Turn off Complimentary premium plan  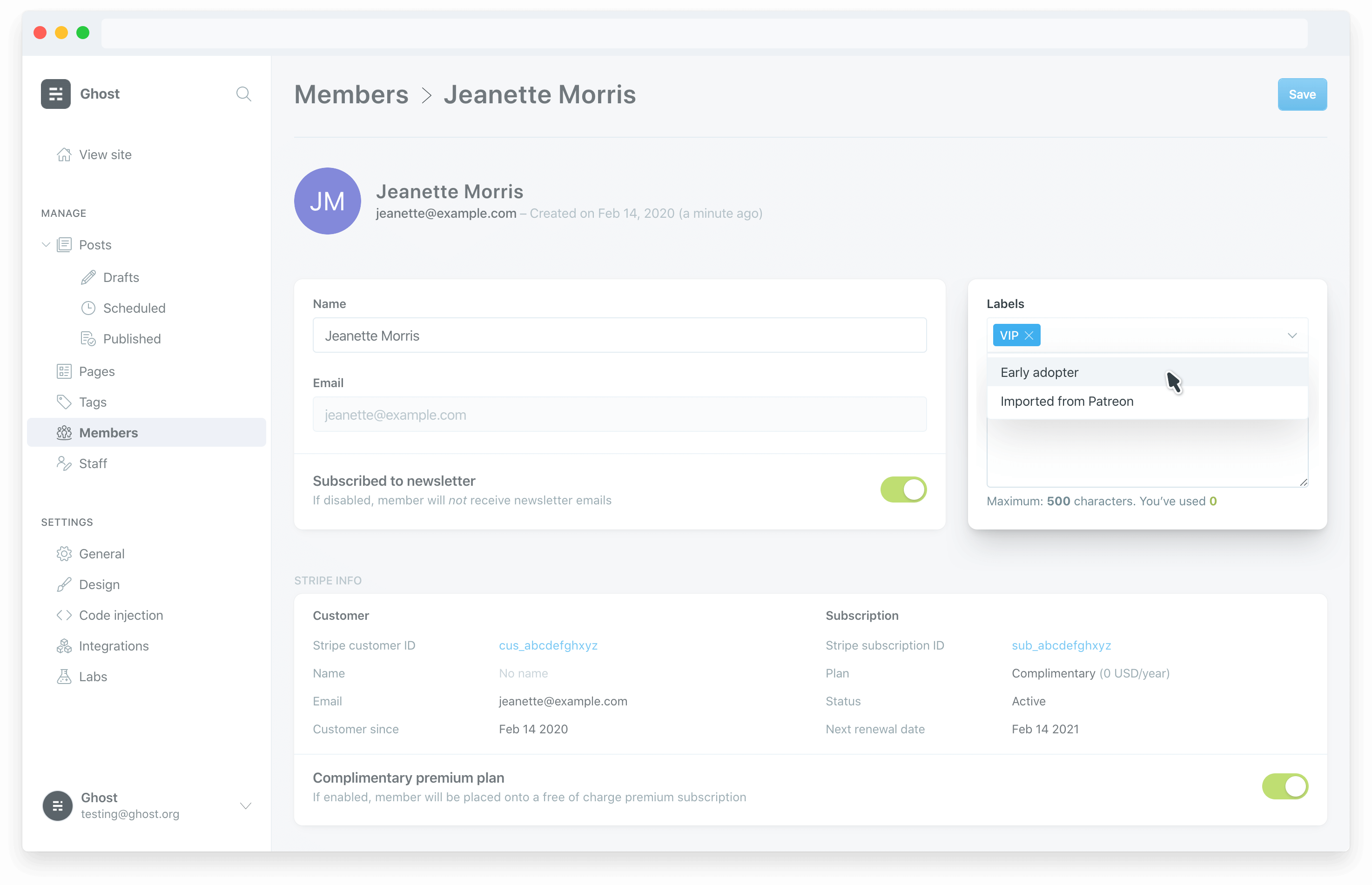pos(1285,786)
